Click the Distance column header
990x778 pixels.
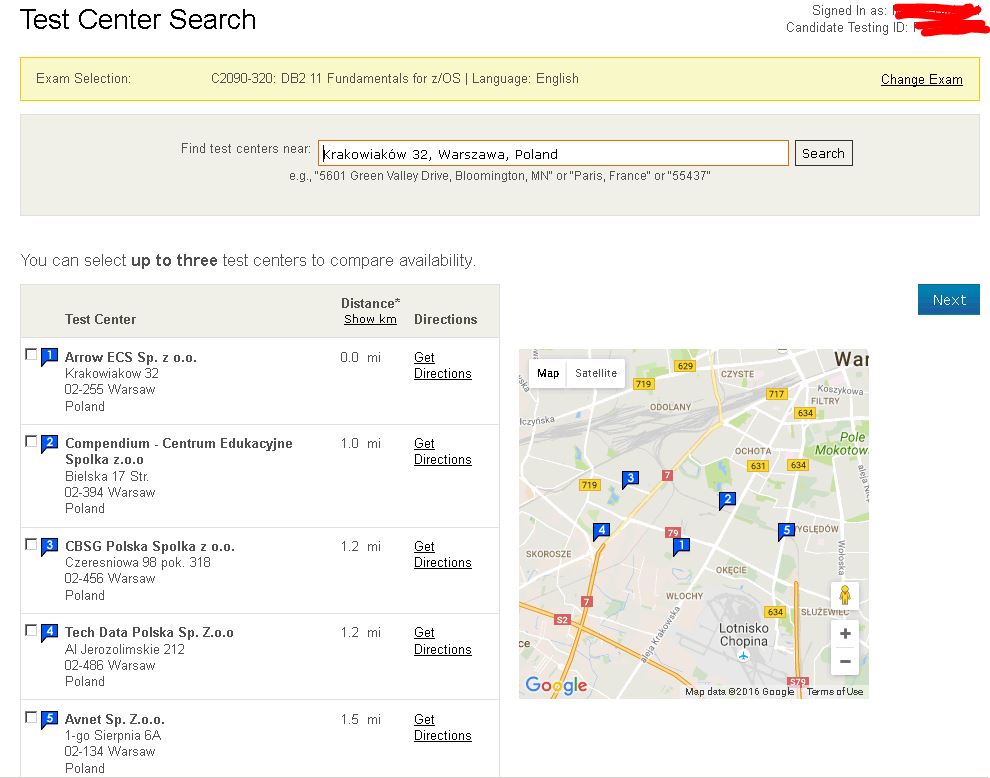pos(370,303)
